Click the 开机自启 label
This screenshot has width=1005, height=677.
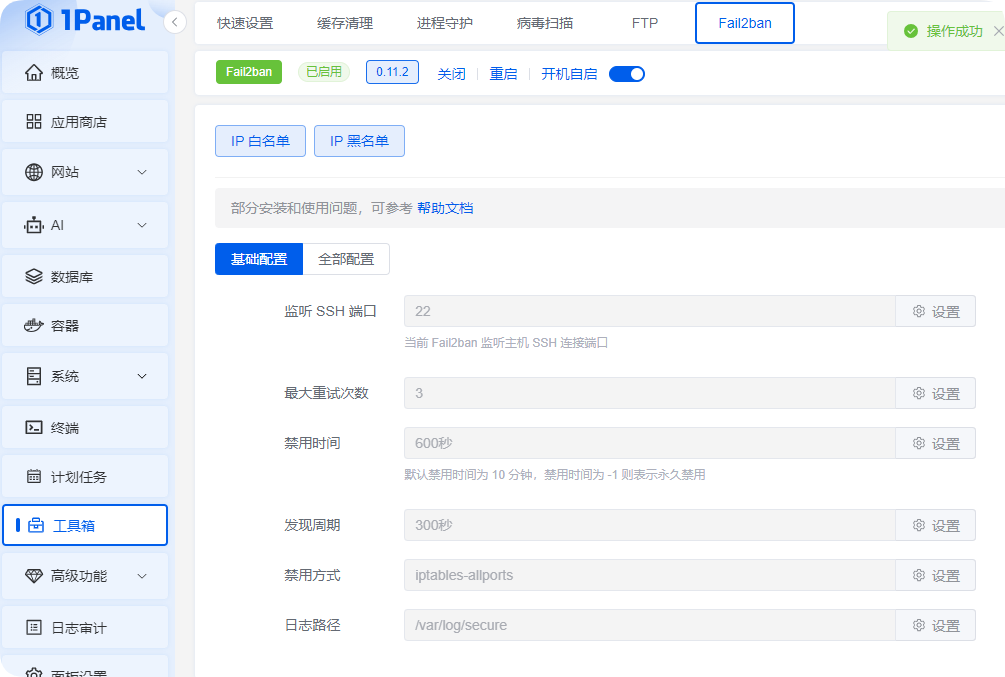tap(569, 74)
